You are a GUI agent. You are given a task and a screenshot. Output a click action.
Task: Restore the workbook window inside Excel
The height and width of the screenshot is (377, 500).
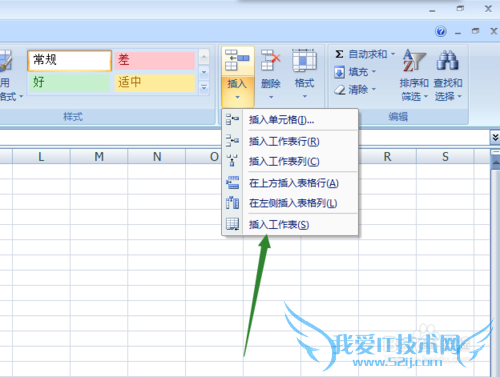click(x=476, y=31)
